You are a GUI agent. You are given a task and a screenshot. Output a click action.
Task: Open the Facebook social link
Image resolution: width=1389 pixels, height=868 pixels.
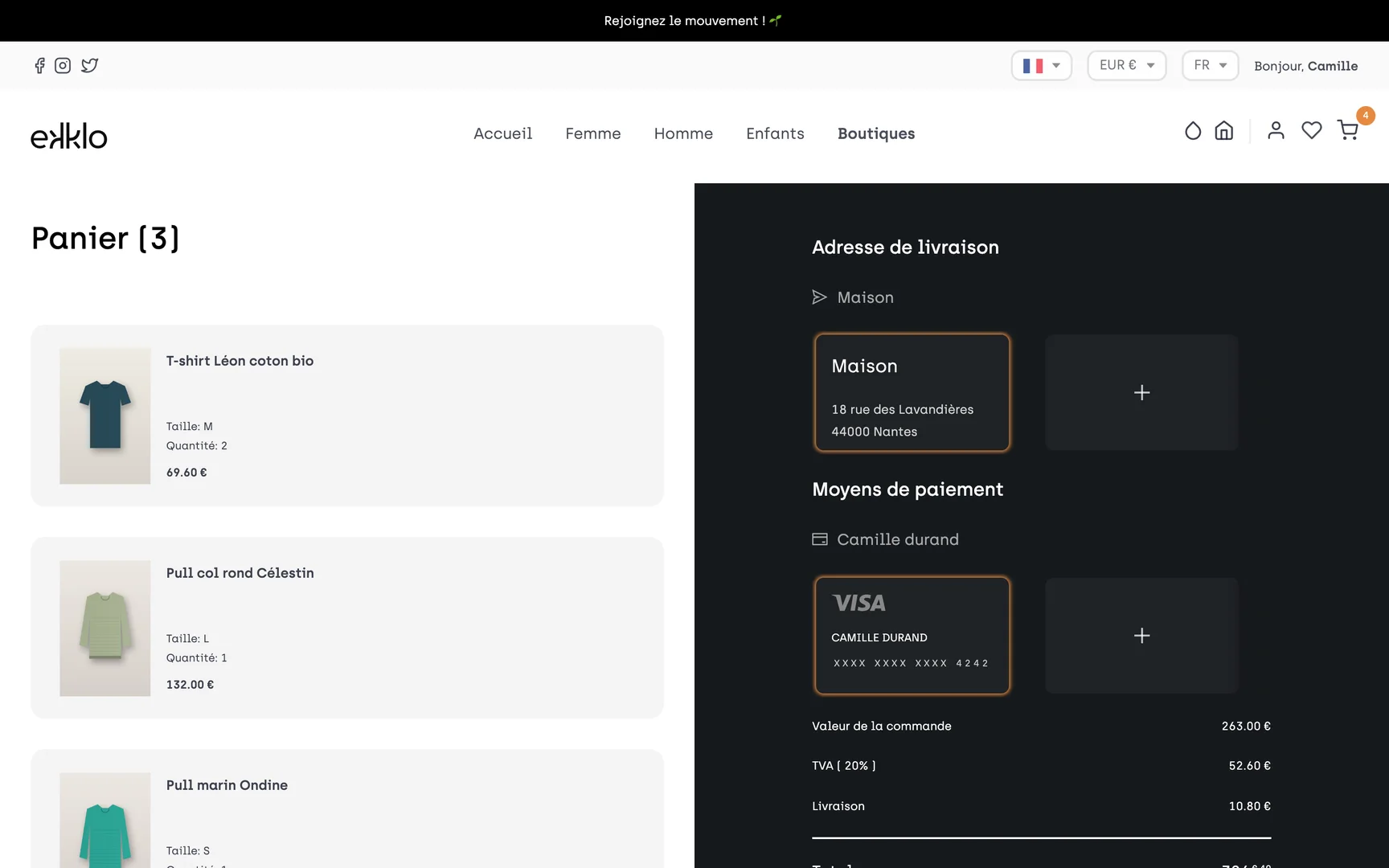[39, 66]
